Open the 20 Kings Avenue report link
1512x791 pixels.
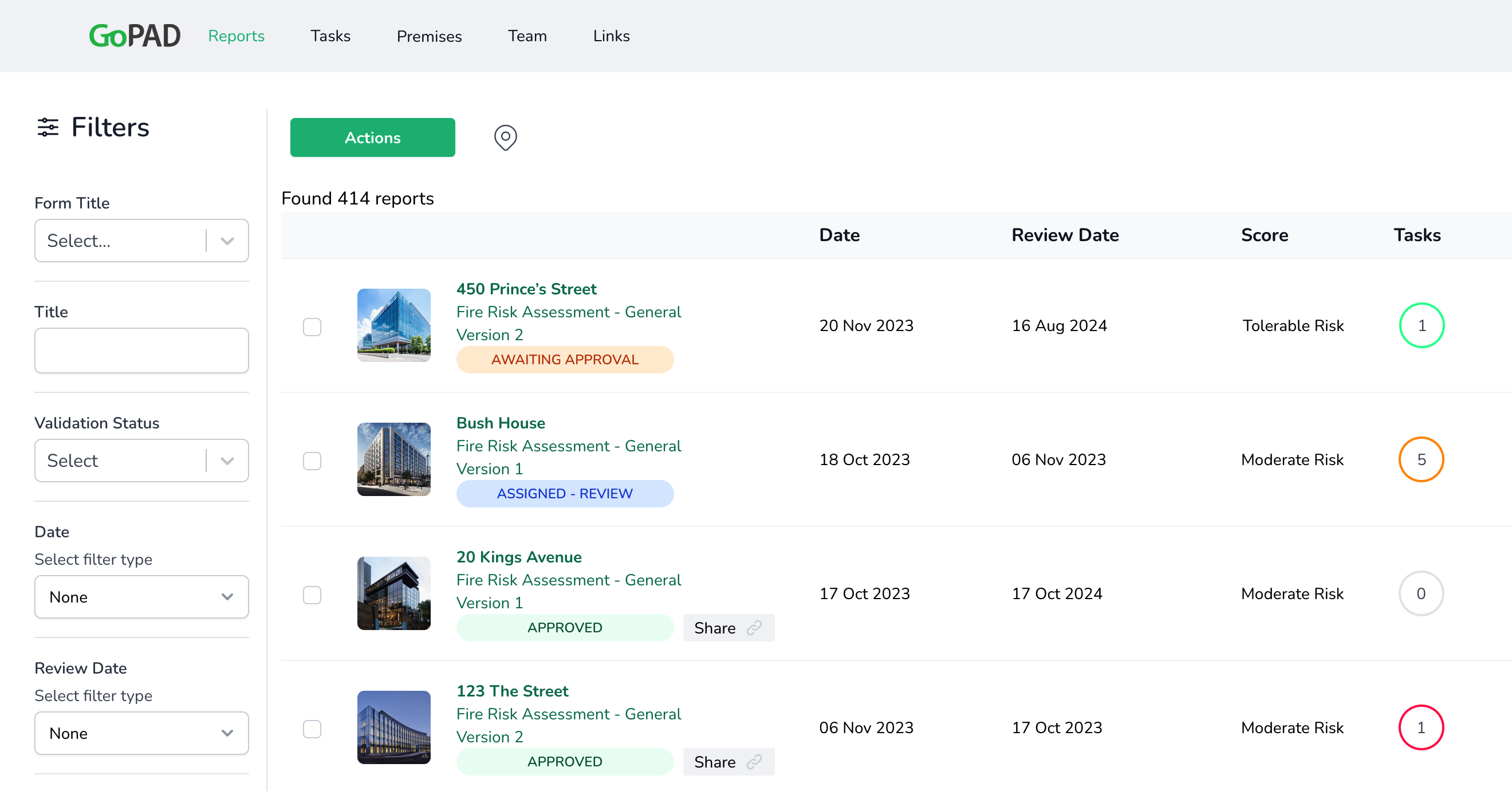pos(519,557)
